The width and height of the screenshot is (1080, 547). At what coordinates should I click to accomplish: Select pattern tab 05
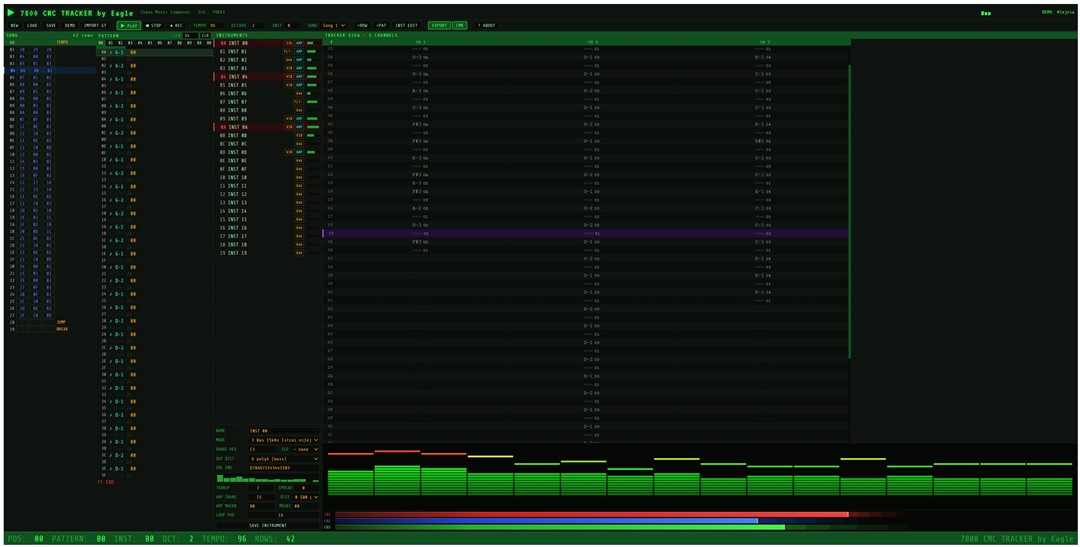click(149, 43)
